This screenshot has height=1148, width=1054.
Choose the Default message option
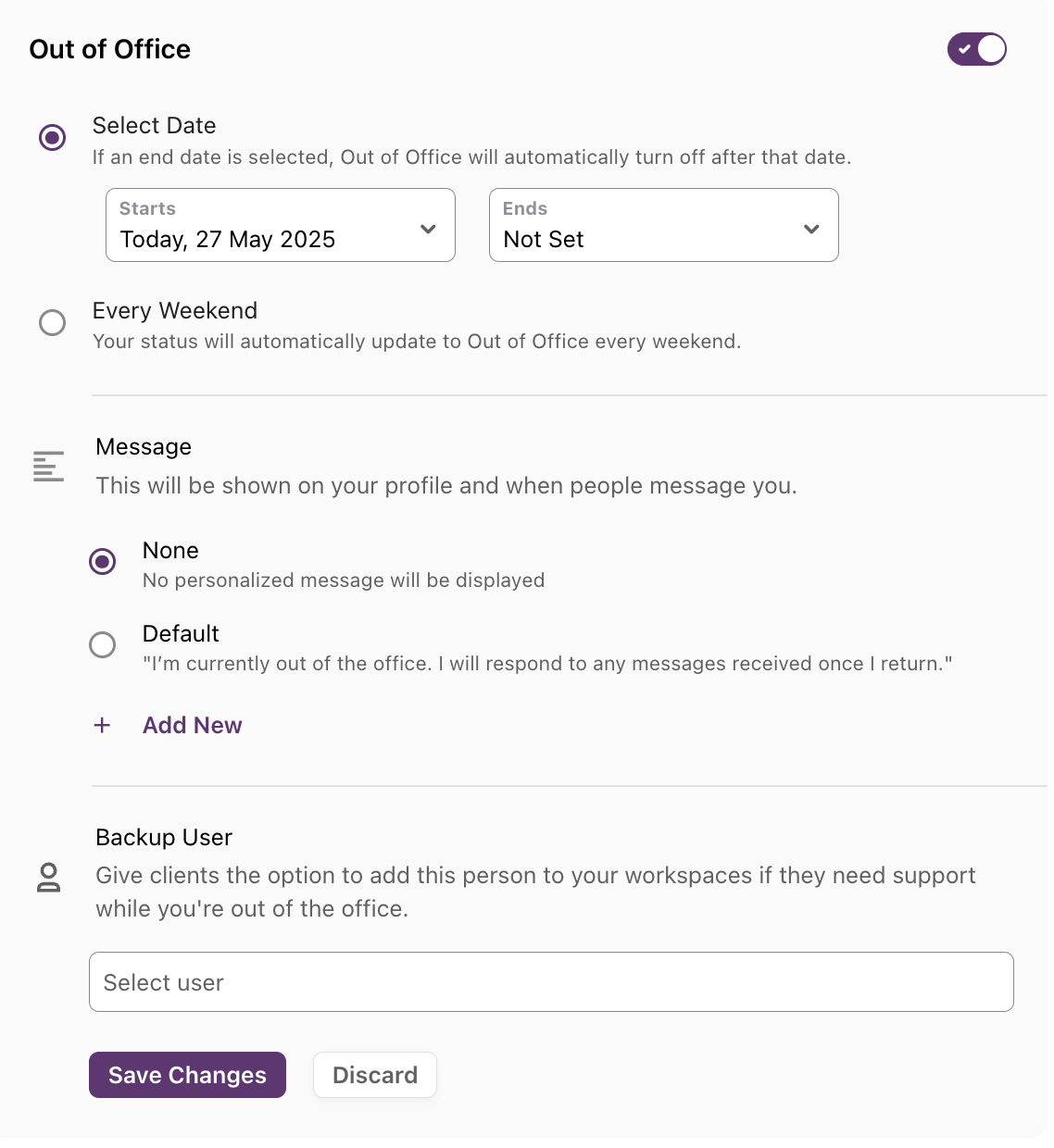[x=103, y=644]
